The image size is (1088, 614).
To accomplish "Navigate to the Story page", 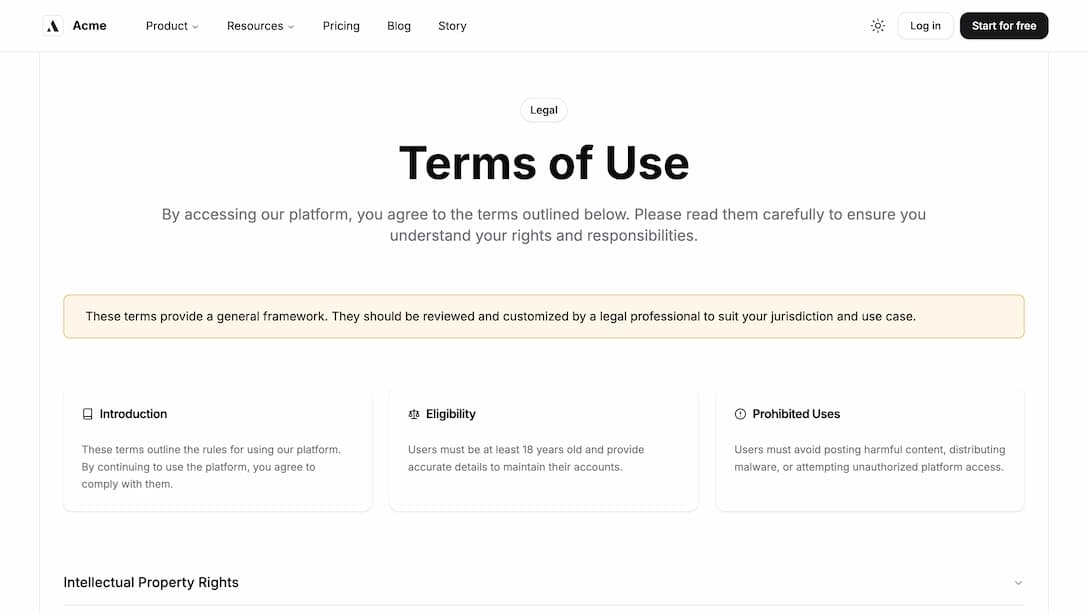I will tap(452, 26).
